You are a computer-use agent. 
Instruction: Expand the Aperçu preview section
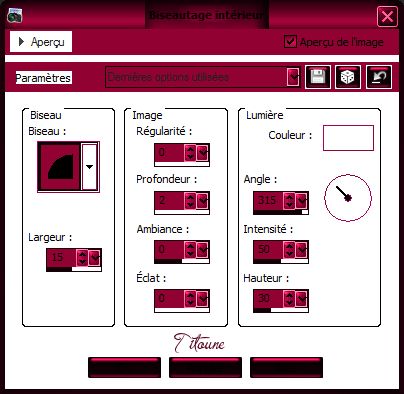coord(41,42)
